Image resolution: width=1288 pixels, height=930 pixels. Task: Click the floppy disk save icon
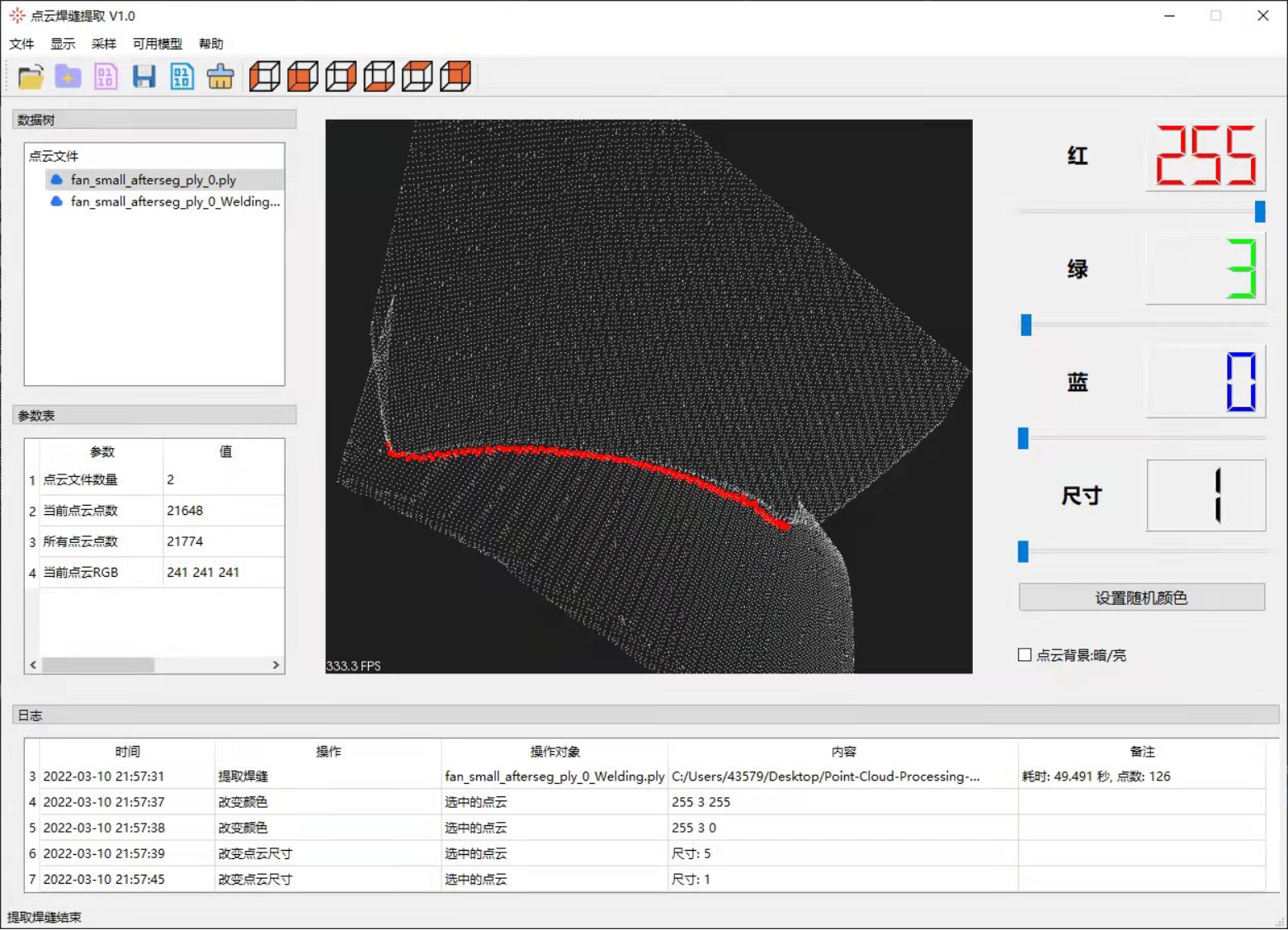[144, 77]
